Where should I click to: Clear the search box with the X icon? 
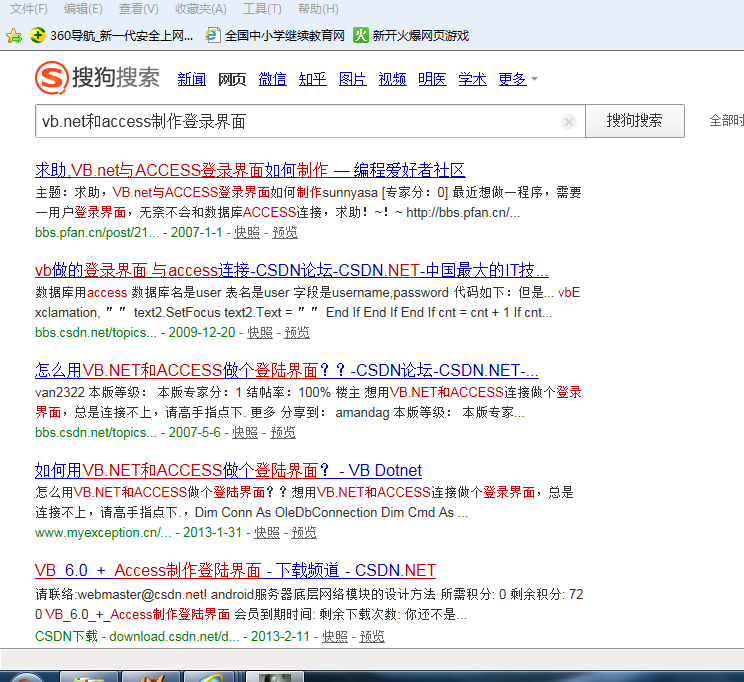(x=568, y=121)
